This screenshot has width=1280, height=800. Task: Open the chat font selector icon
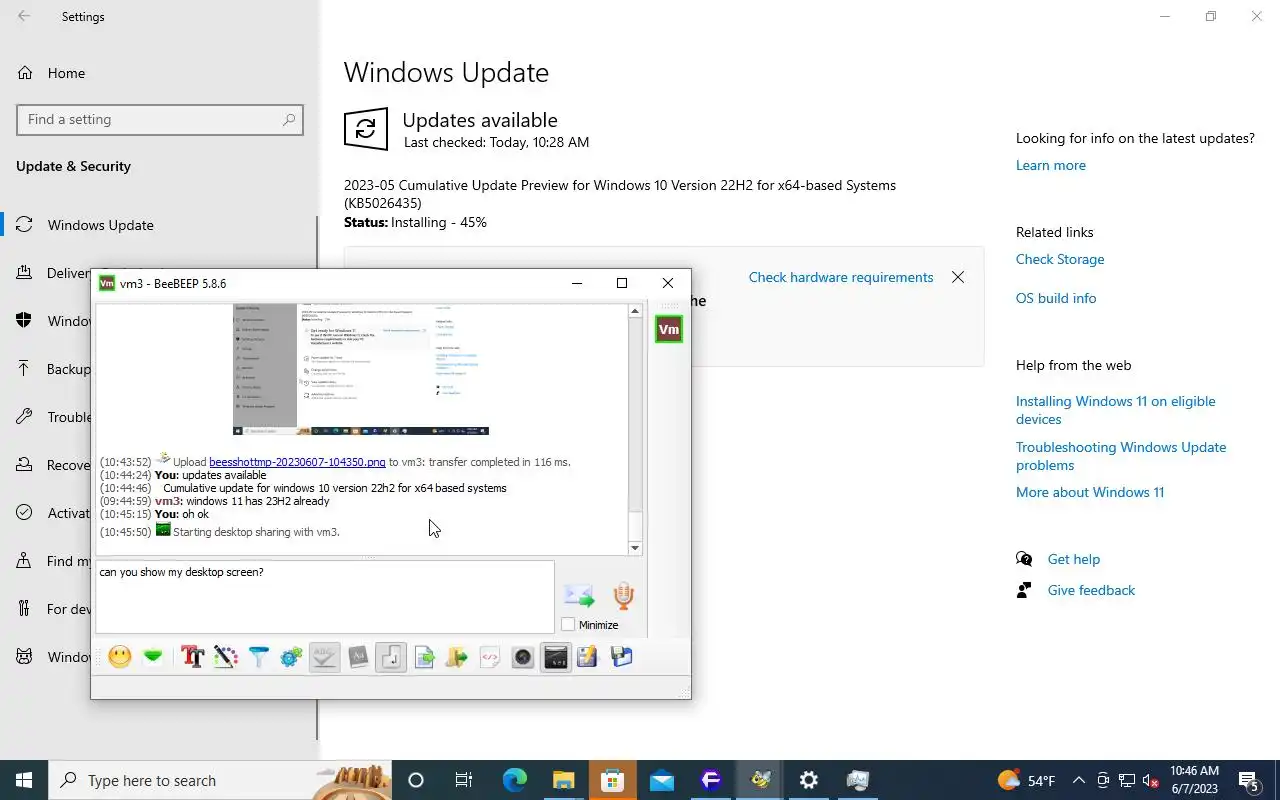pos(193,657)
